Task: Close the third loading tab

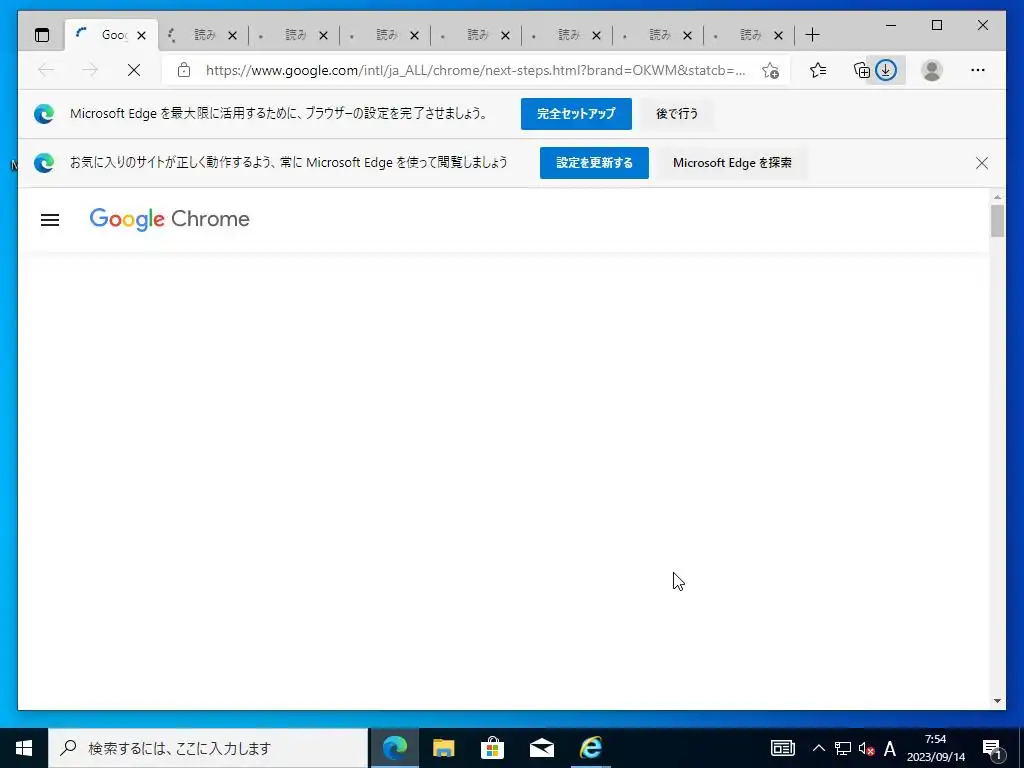Action: click(x=323, y=35)
